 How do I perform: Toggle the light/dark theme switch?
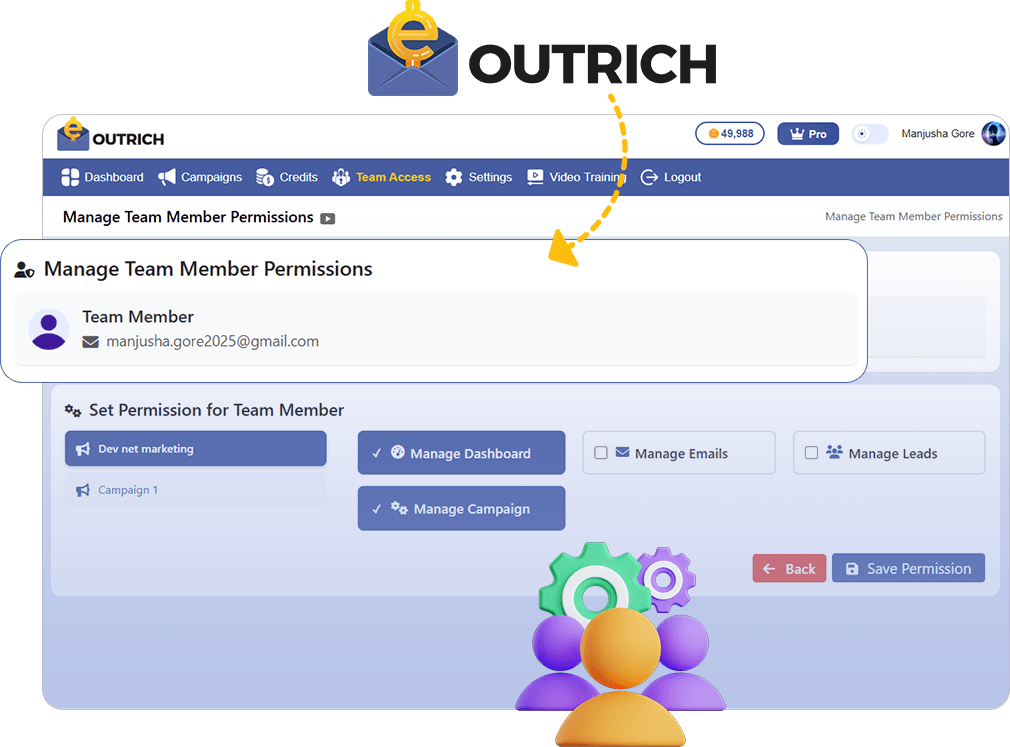(x=869, y=134)
